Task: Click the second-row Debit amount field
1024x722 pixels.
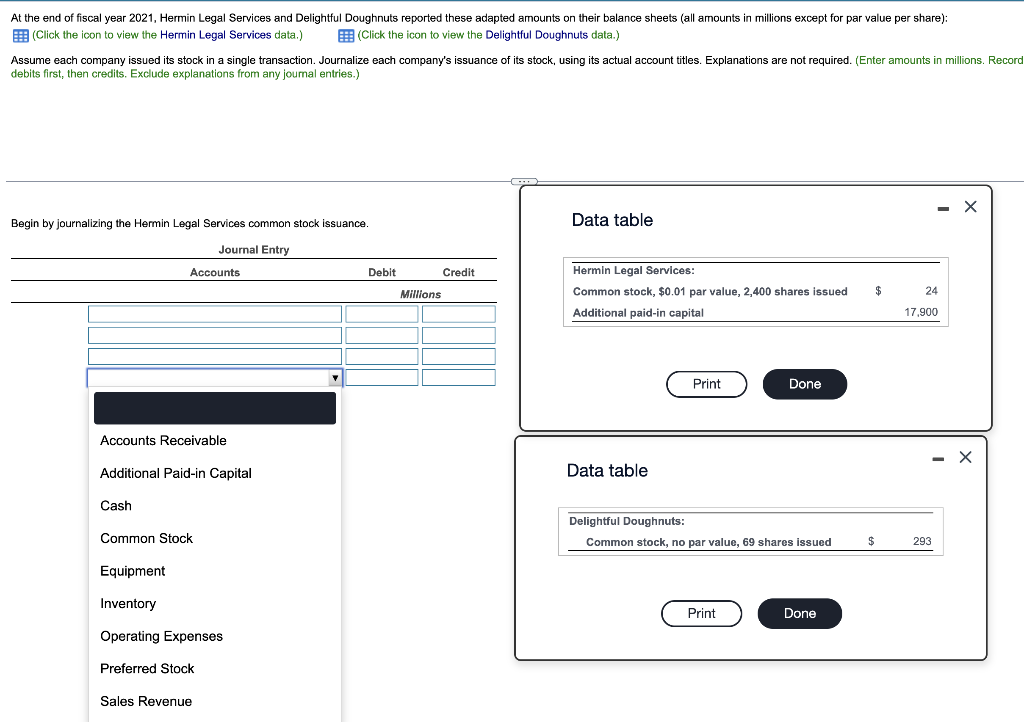Action: click(382, 336)
